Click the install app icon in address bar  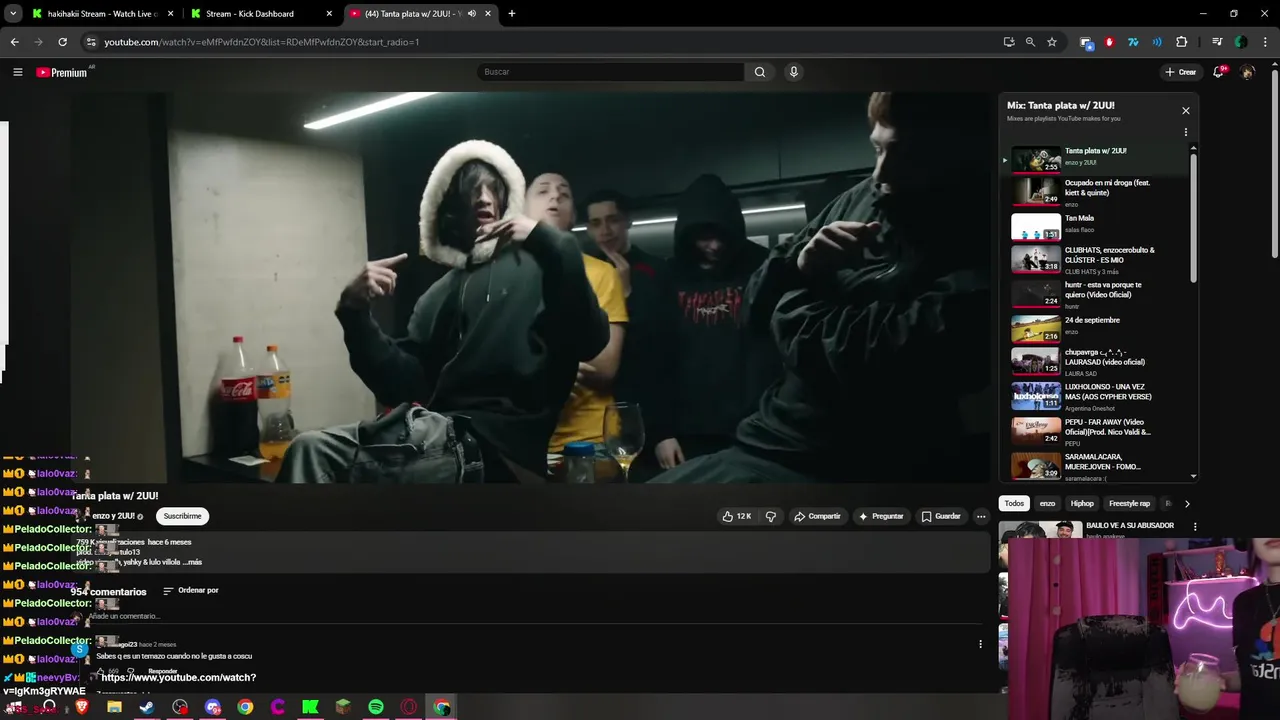(1008, 42)
